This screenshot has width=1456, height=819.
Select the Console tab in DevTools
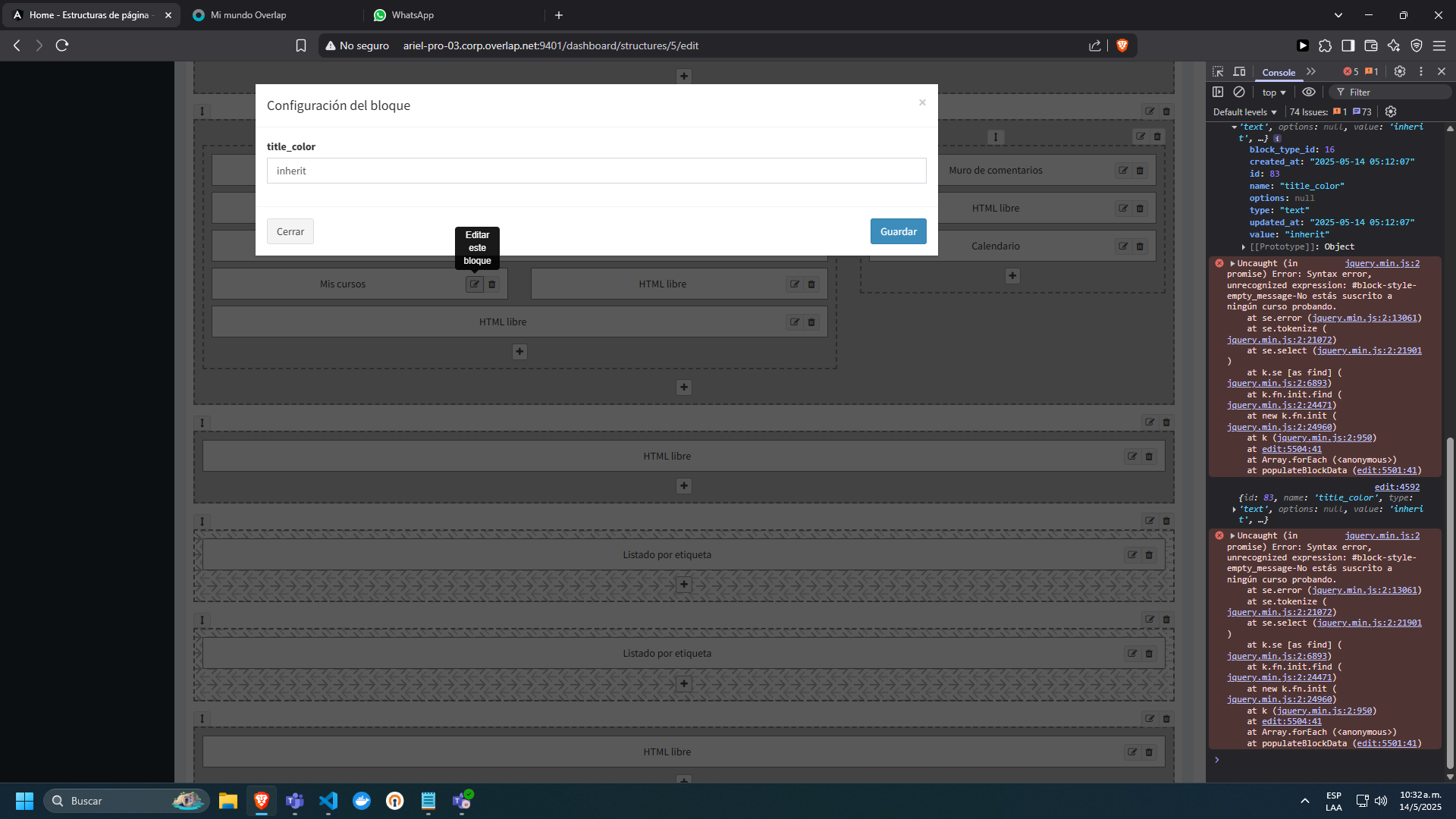[1279, 73]
